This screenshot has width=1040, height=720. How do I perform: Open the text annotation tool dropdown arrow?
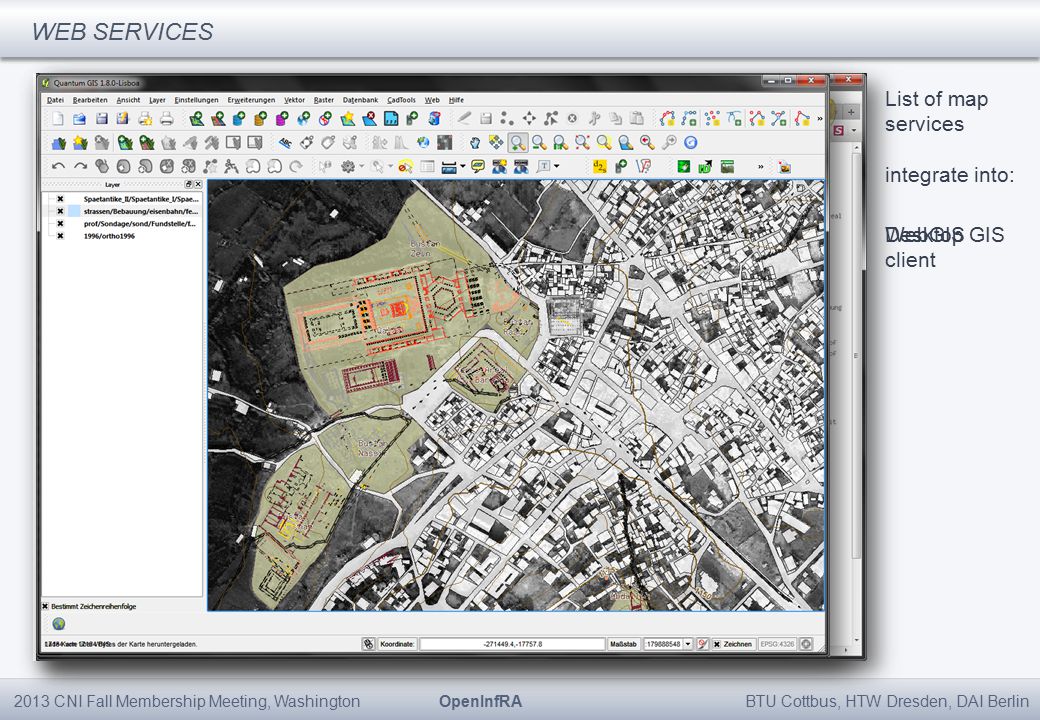tap(557, 166)
